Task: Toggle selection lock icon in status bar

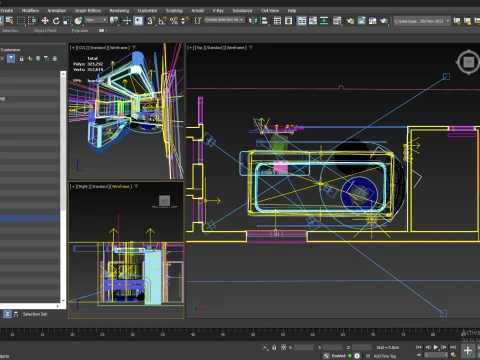Action: [x=274, y=347]
